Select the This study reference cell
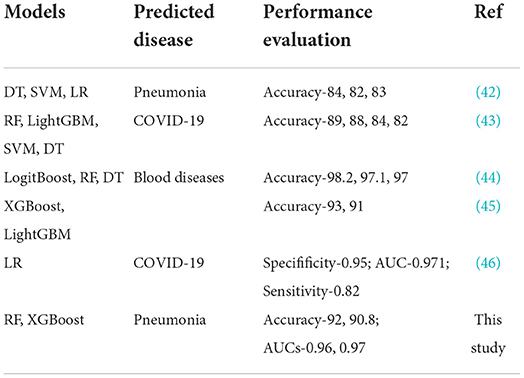This screenshot has height=378, width=524. 488,334
